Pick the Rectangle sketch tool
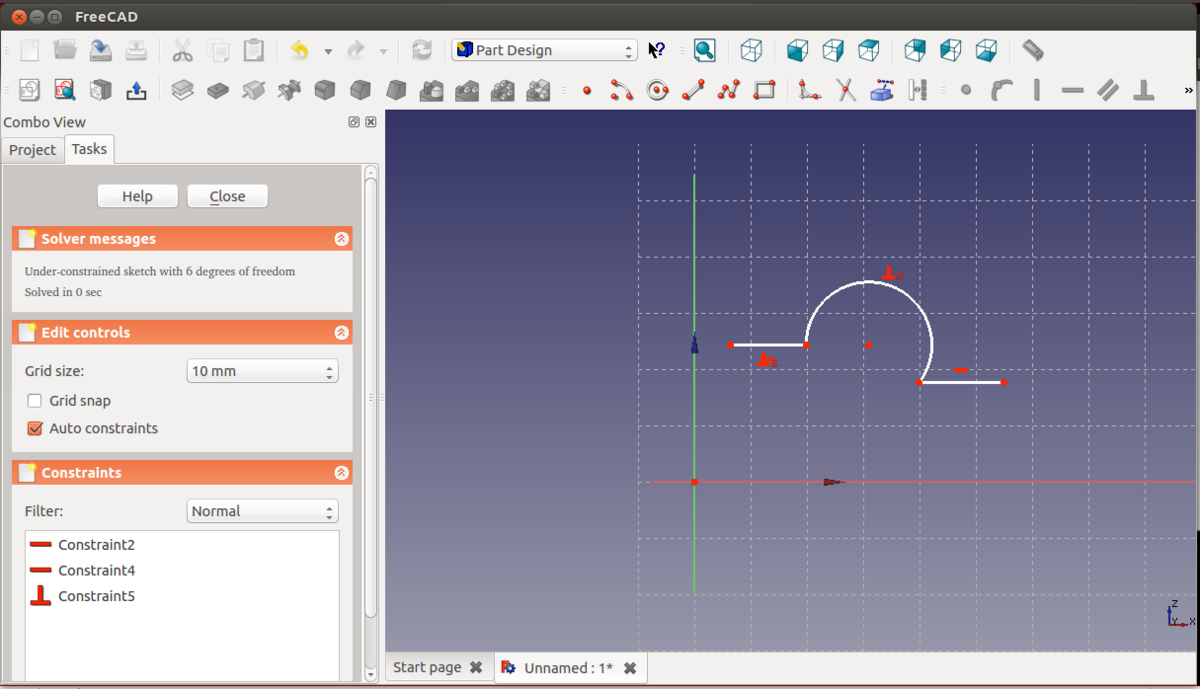Viewport: 1200px width, 689px height. [764, 91]
